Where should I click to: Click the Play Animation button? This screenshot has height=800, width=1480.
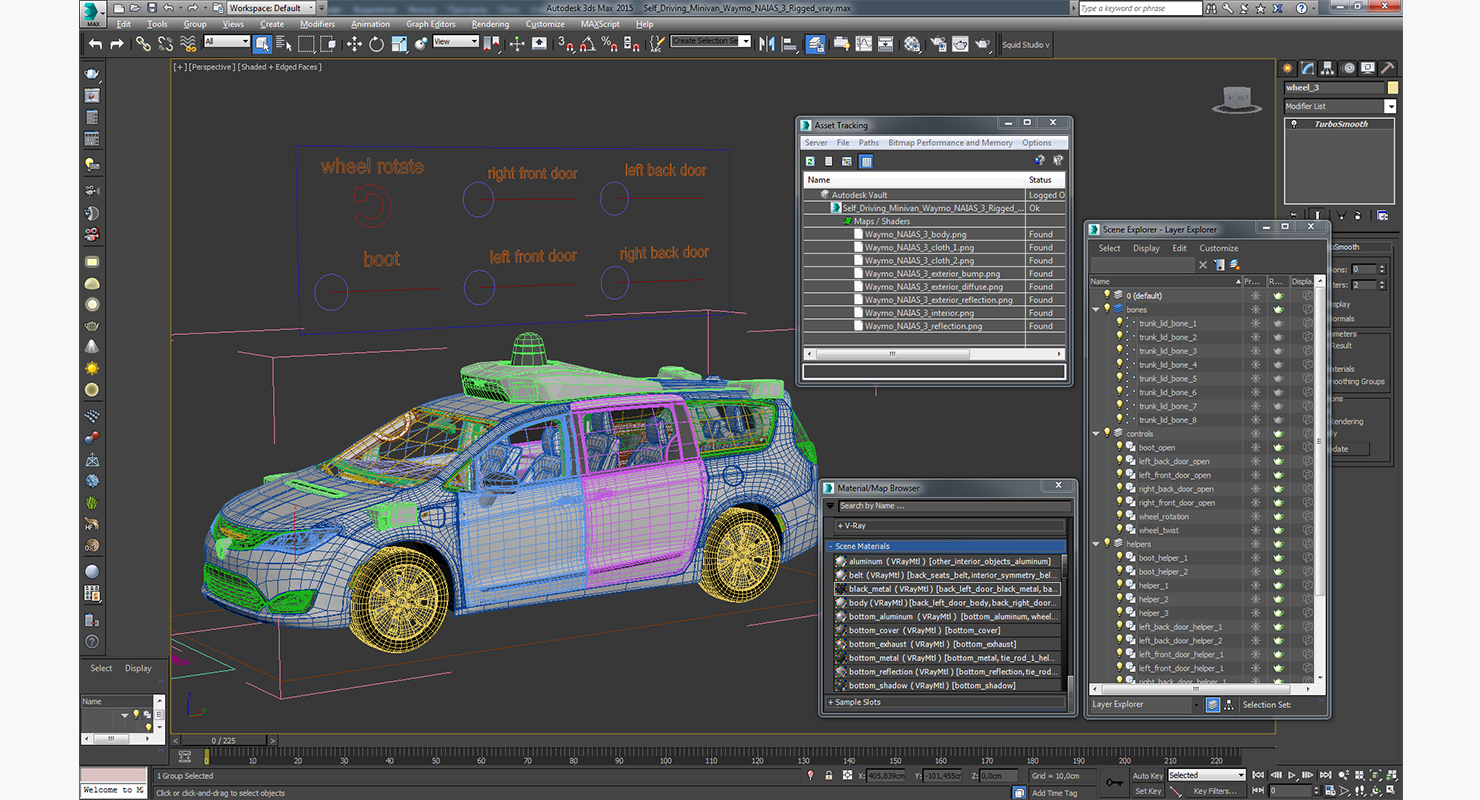click(x=1291, y=775)
